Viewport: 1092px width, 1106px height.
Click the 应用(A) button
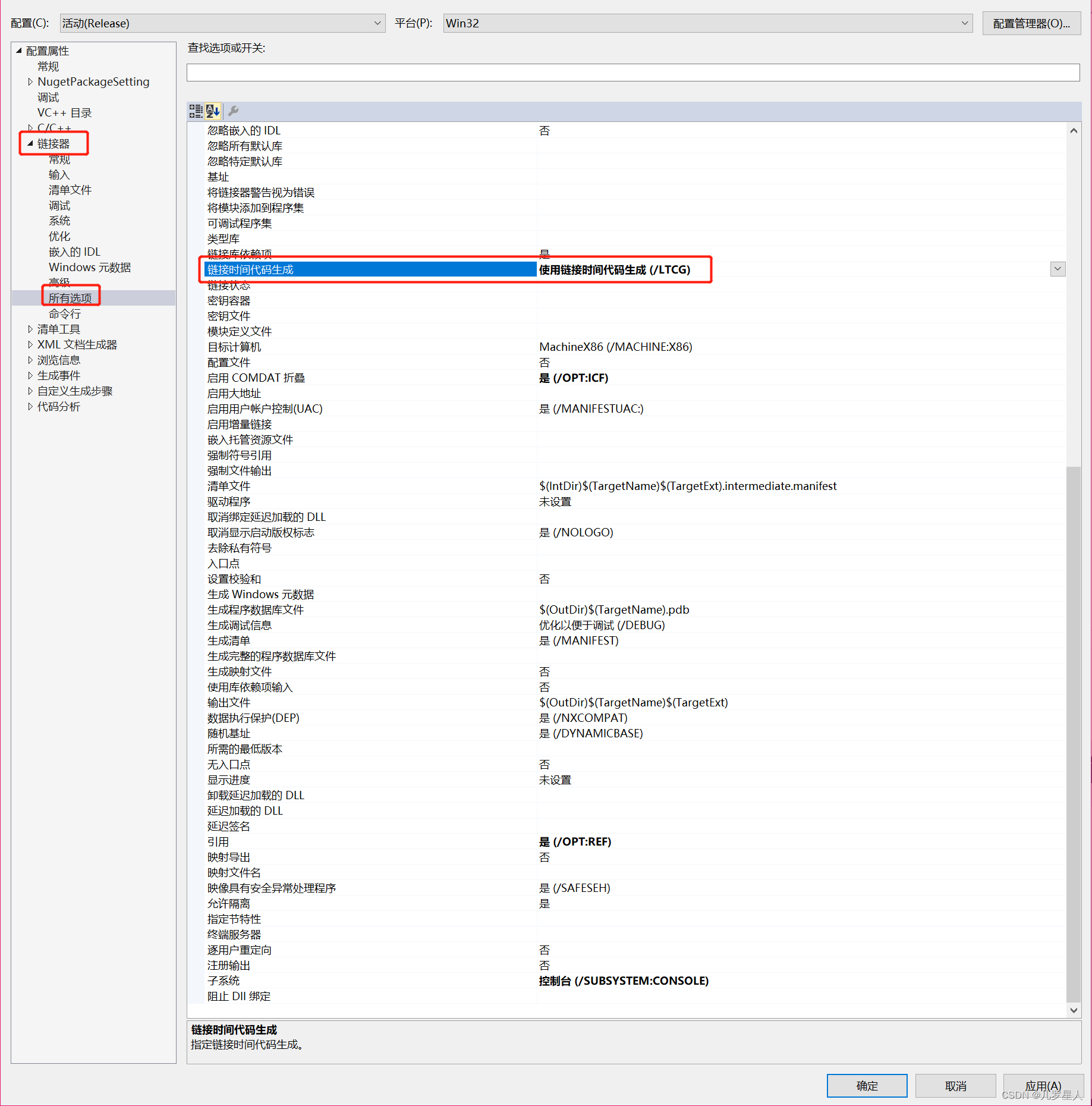1043,1086
